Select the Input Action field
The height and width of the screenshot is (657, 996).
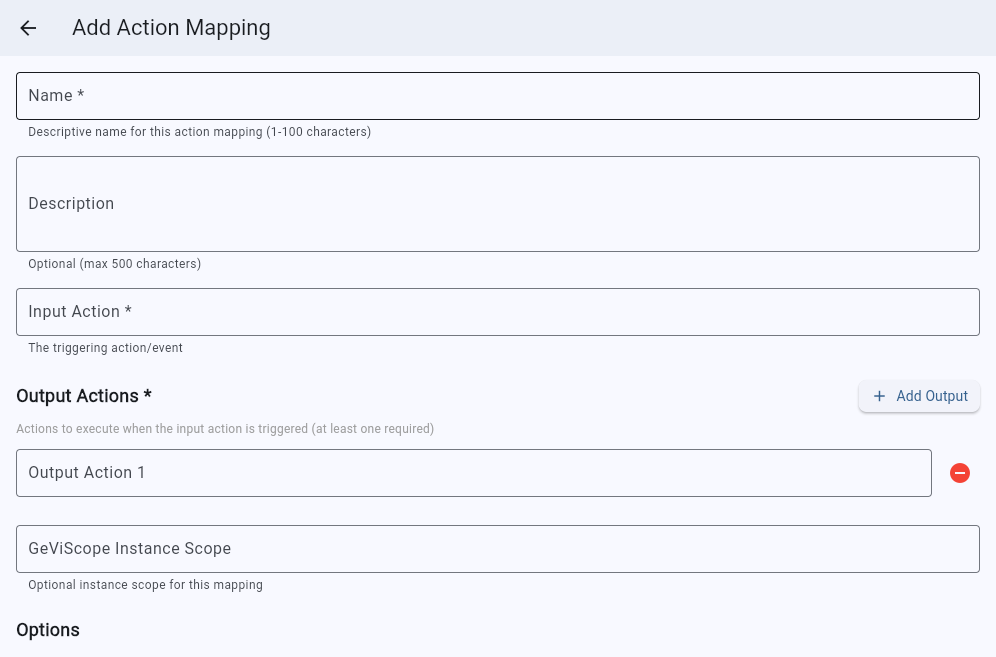497,312
